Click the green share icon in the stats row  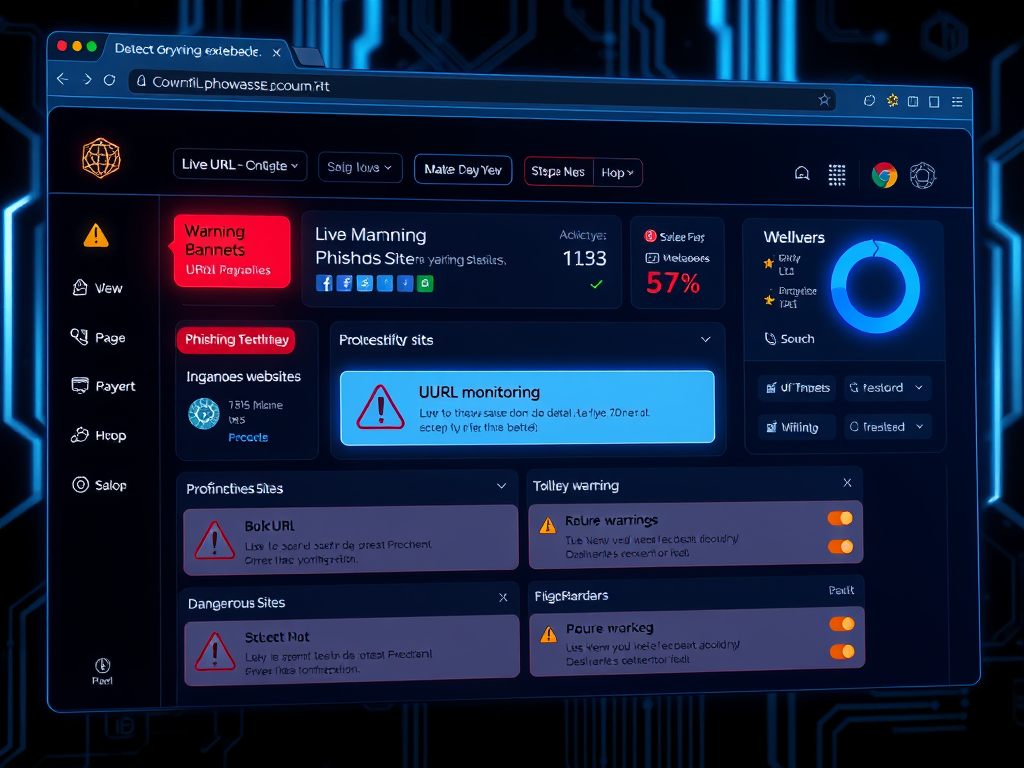click(425, 283)
